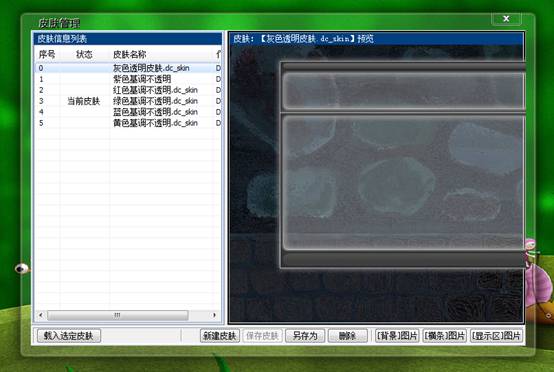The width and height of the screenshot is (554, 372).
Task: Click the list's right scroll arrow
Action: [x=214, y=315]
